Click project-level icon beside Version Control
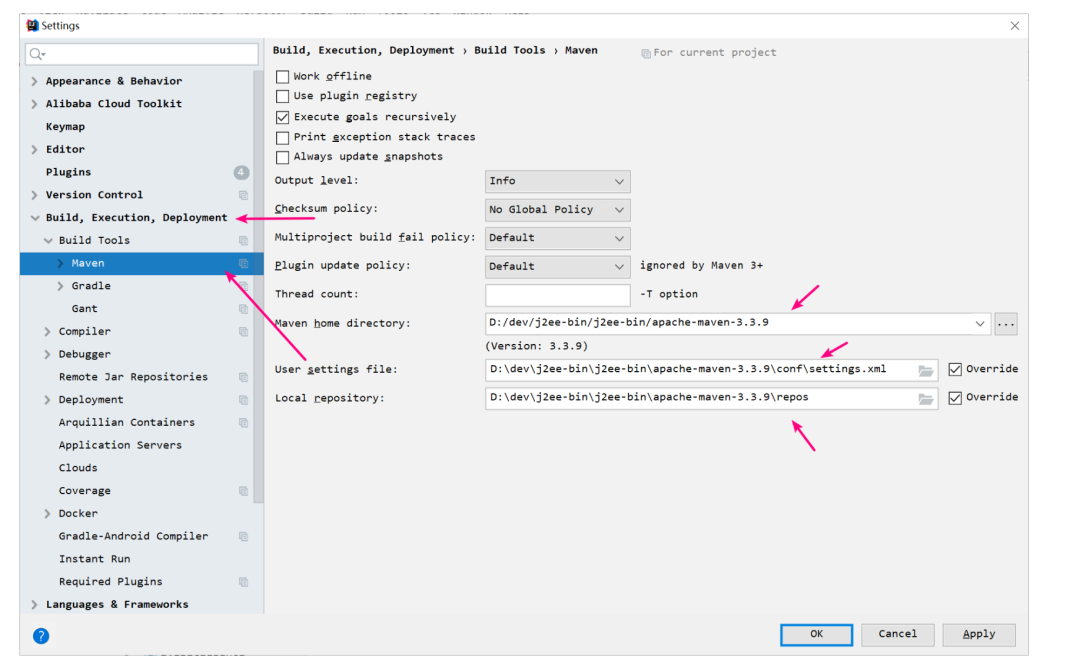Image resolution: width=1080 pixels, height=662 pixels. pyautogui.click(x=243, y=195)
